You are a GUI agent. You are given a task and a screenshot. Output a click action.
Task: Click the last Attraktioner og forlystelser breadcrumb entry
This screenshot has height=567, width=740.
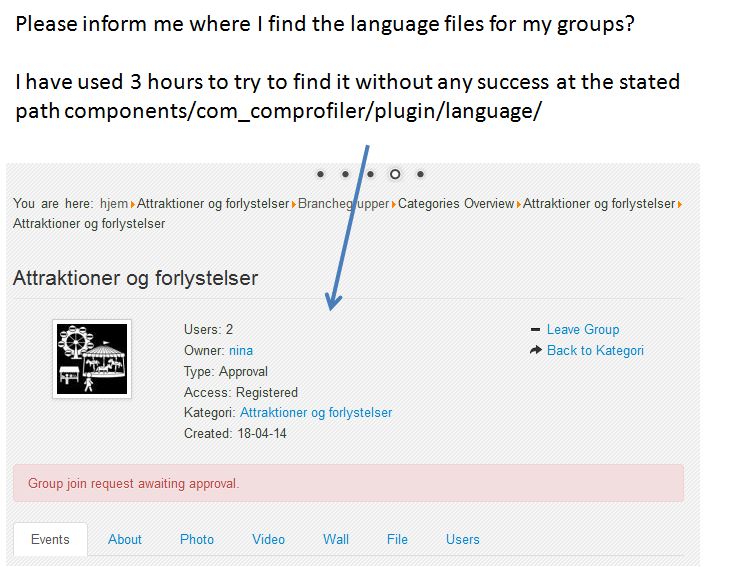click(x=89, y=224)
